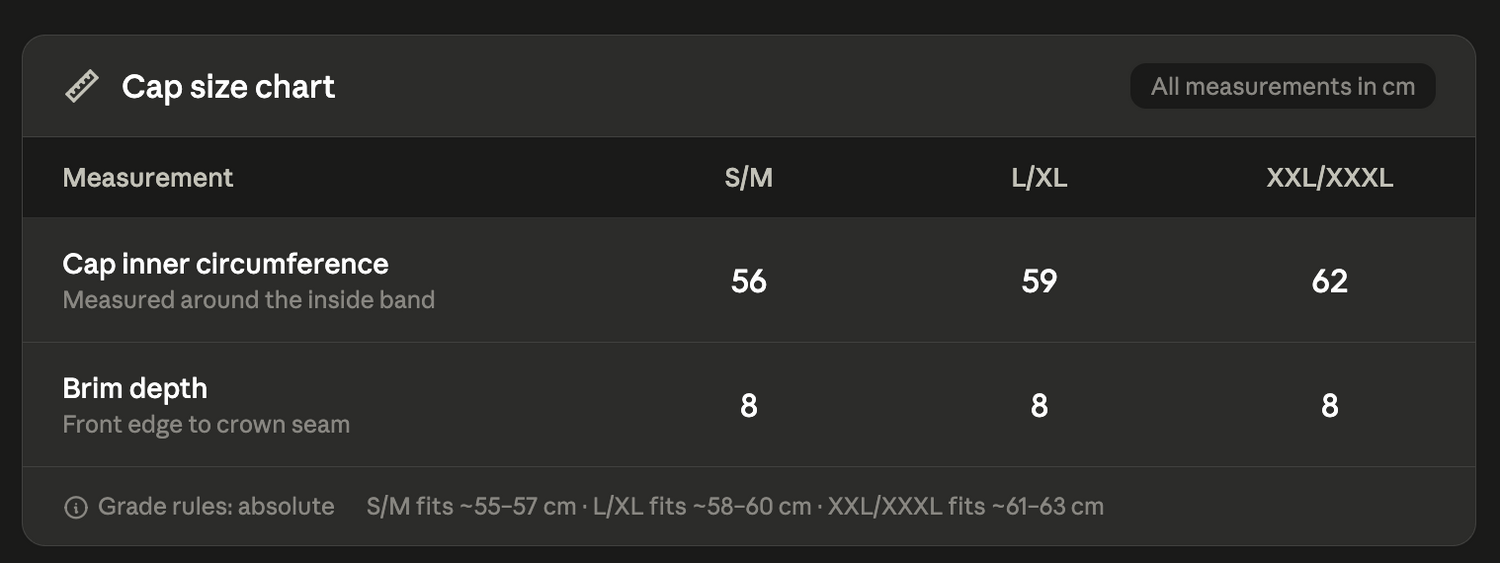This screenshot has height=563, width=1500.
Task: Click the Brim depth row label
Action: click(135, 388)
